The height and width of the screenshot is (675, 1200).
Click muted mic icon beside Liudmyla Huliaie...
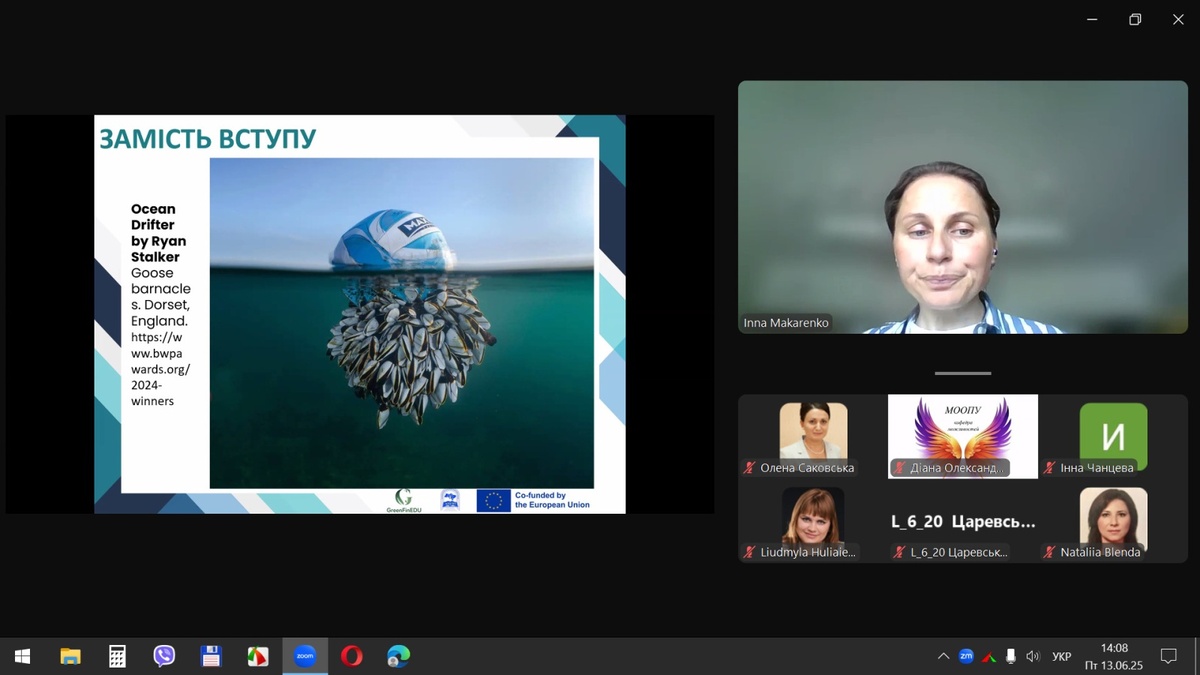coord(749,552)
